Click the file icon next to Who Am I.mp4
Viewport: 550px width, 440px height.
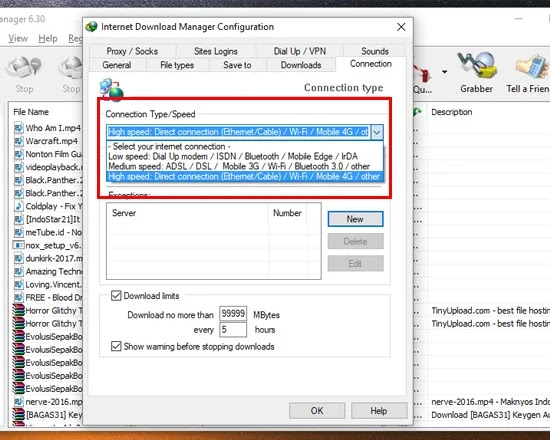tap(19, 128)
